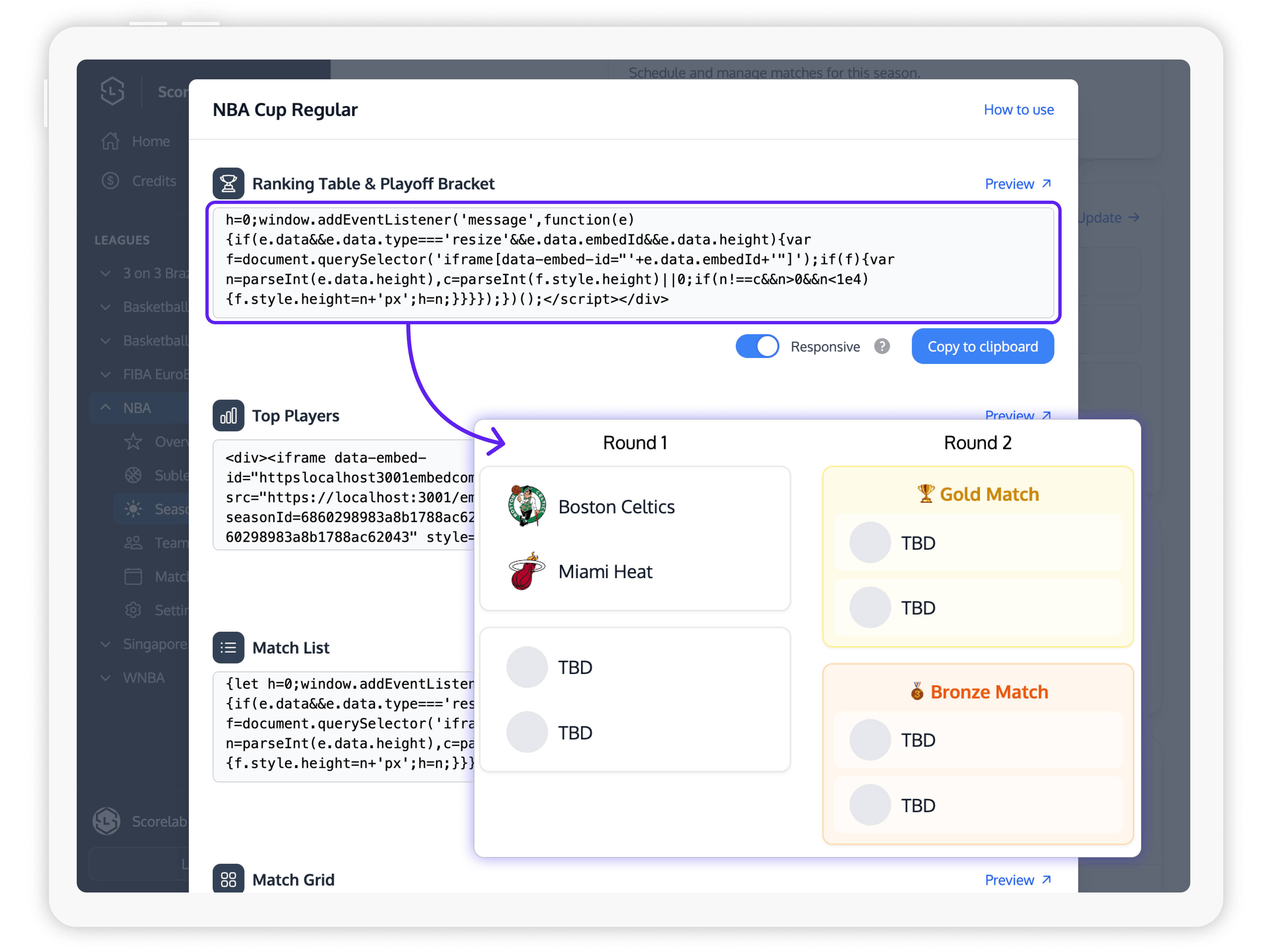Click the NBA Cup Regular dialog title

click(x=285, y=110)
